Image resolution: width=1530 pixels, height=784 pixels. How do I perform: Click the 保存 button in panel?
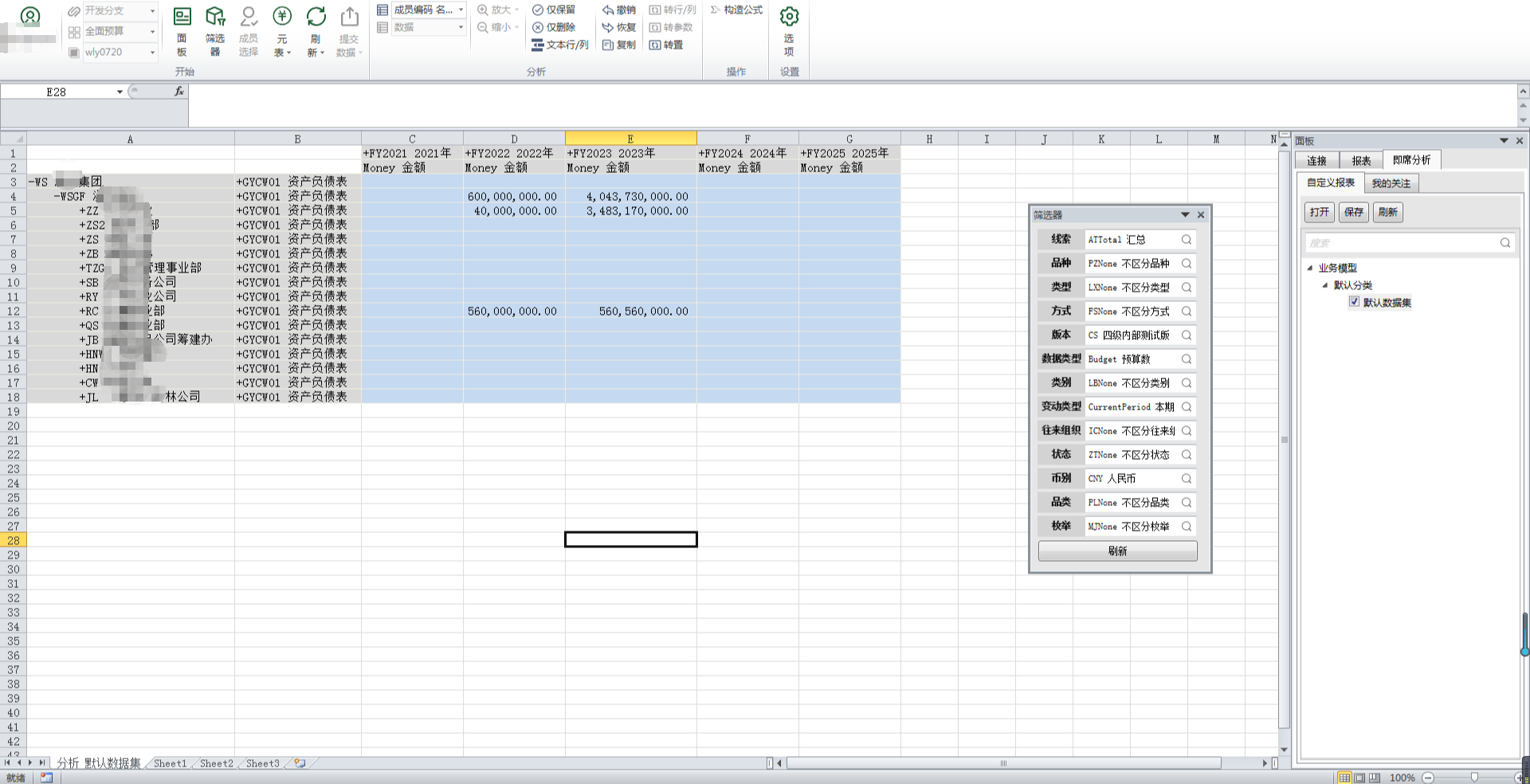(1353, 212)
